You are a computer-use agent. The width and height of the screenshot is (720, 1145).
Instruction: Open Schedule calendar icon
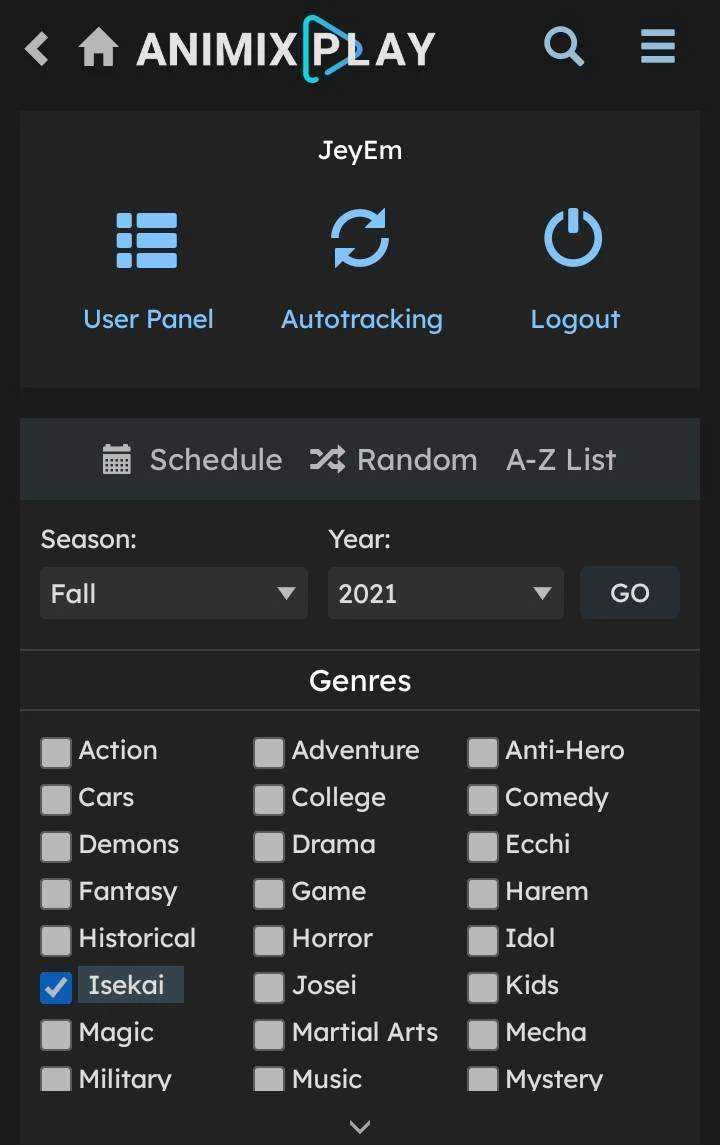[116, 459]
